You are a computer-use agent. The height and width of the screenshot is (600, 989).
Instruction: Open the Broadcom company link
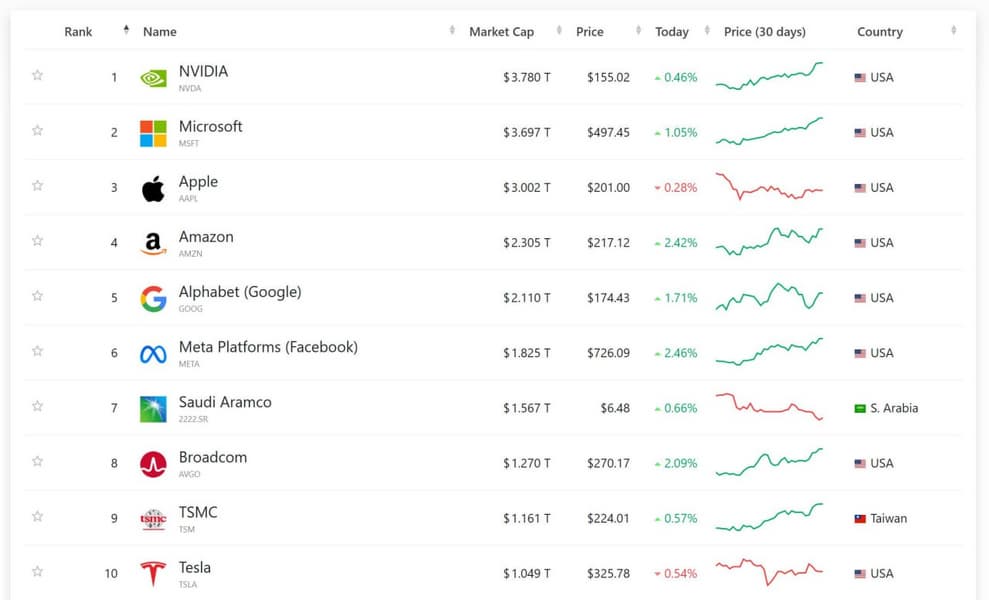tap(213, 457)
